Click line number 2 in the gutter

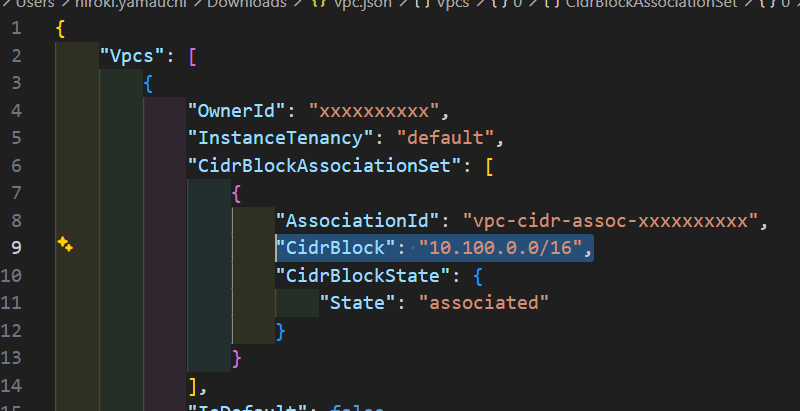point(16,55)
